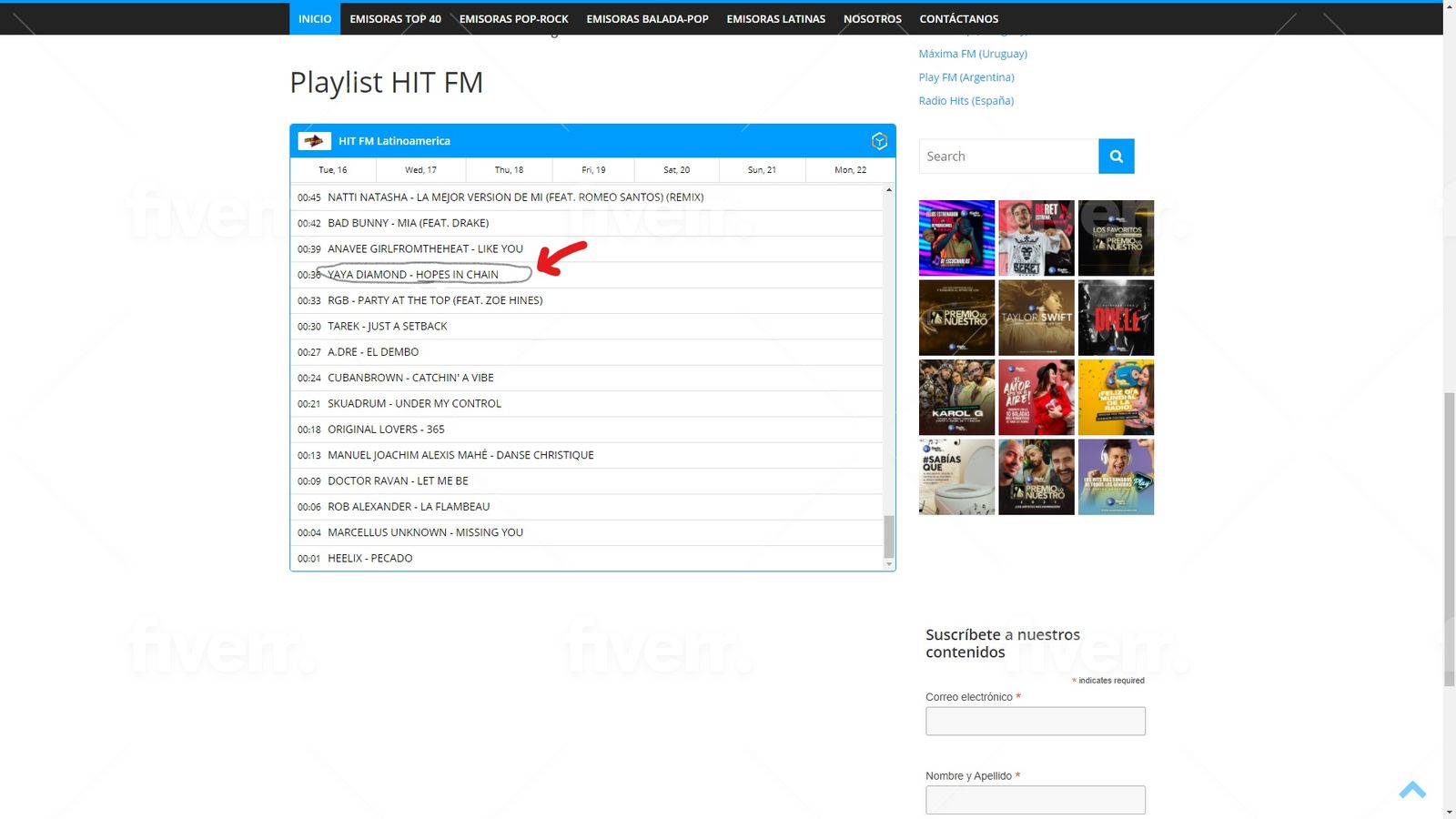Click the HIT FM station logo icon
The width and height of the screenshot is (1456, 819).
coord(315,141)
